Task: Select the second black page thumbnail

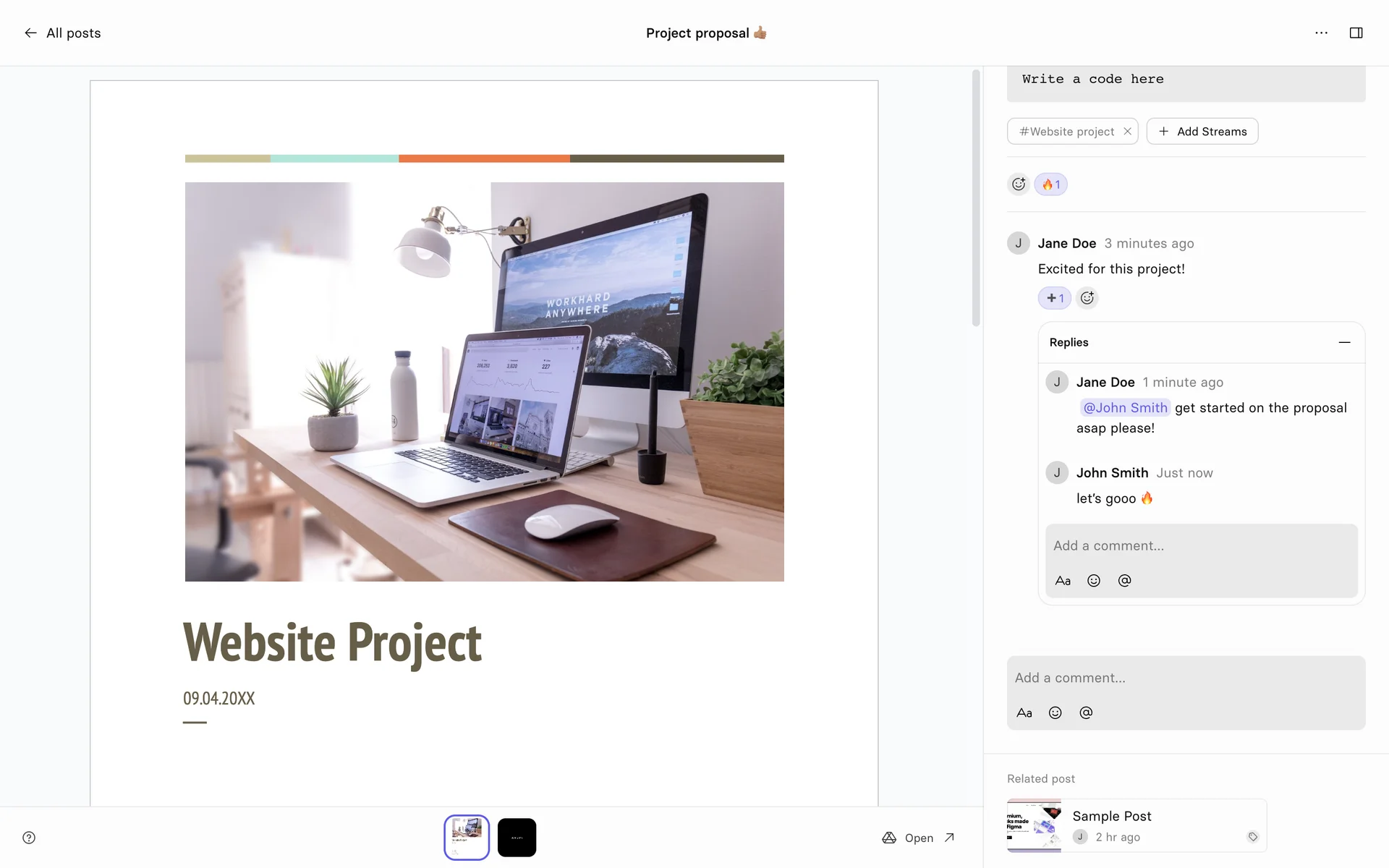Action: 517,838
